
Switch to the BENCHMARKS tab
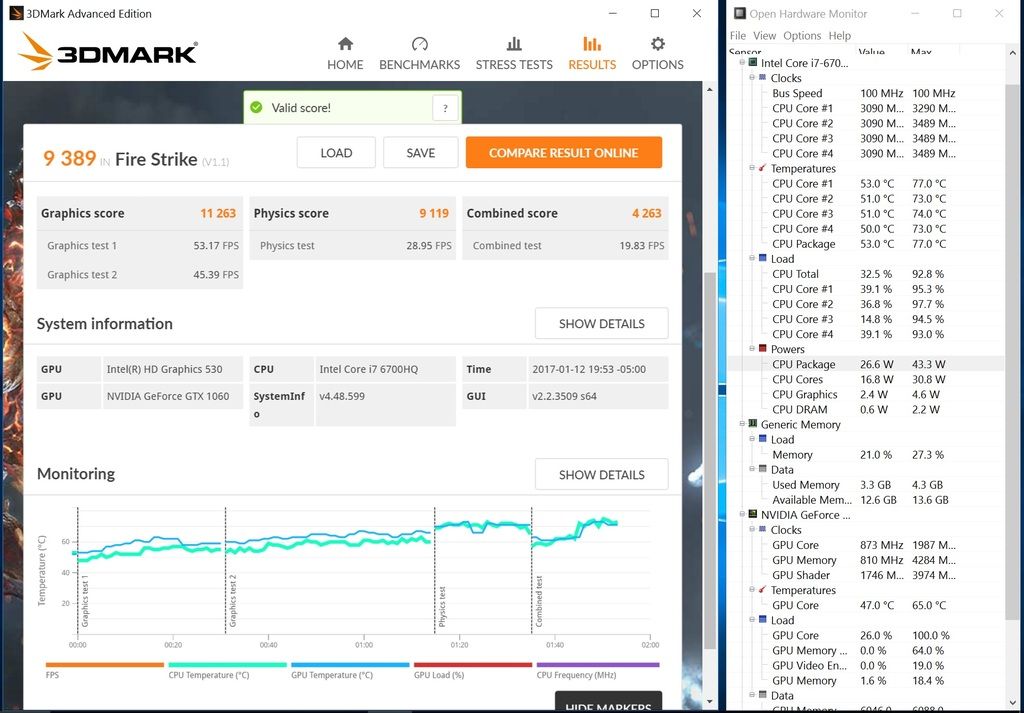419,54
